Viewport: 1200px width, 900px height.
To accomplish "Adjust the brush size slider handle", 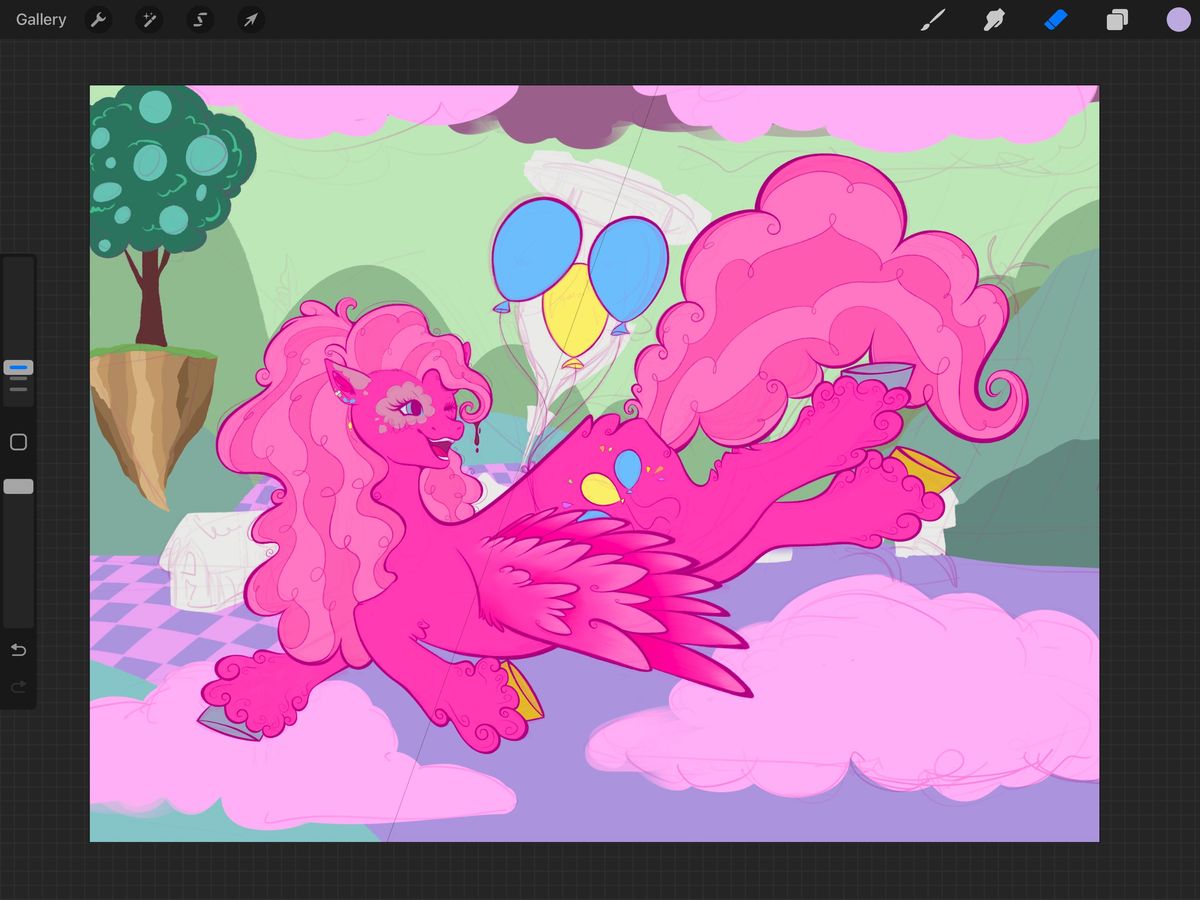I will [x=18, y=368].
